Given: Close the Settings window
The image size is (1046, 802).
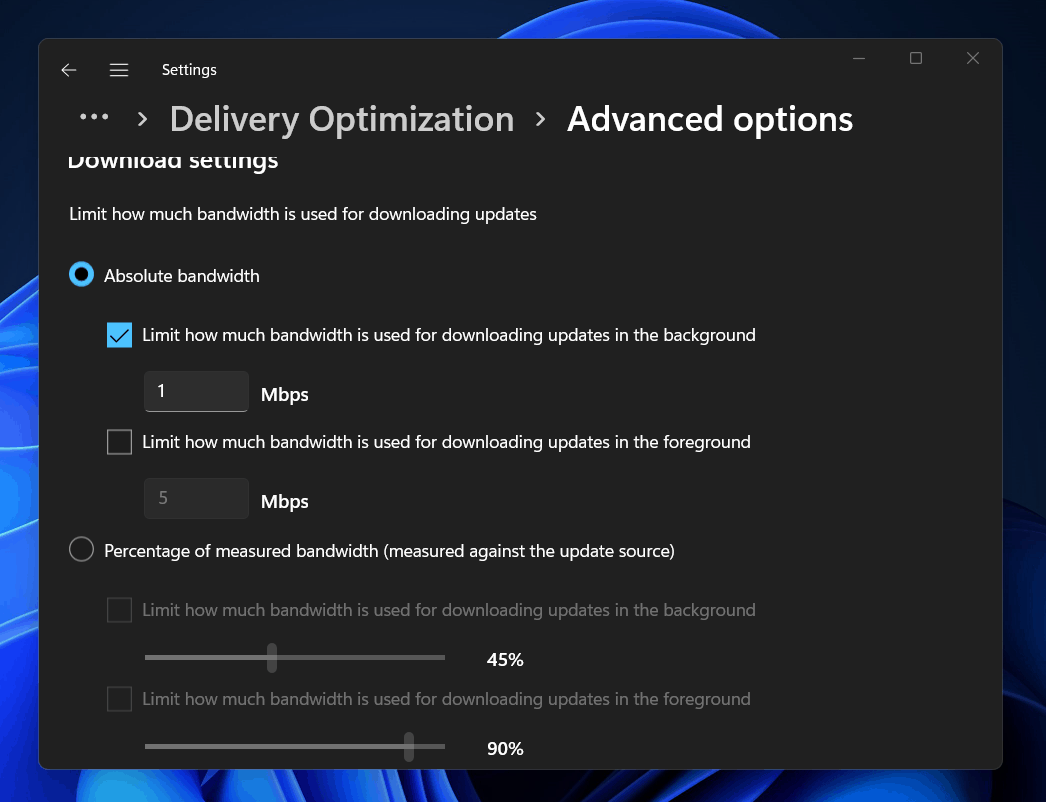Looking at the screenshot, I should click(972, 59).
